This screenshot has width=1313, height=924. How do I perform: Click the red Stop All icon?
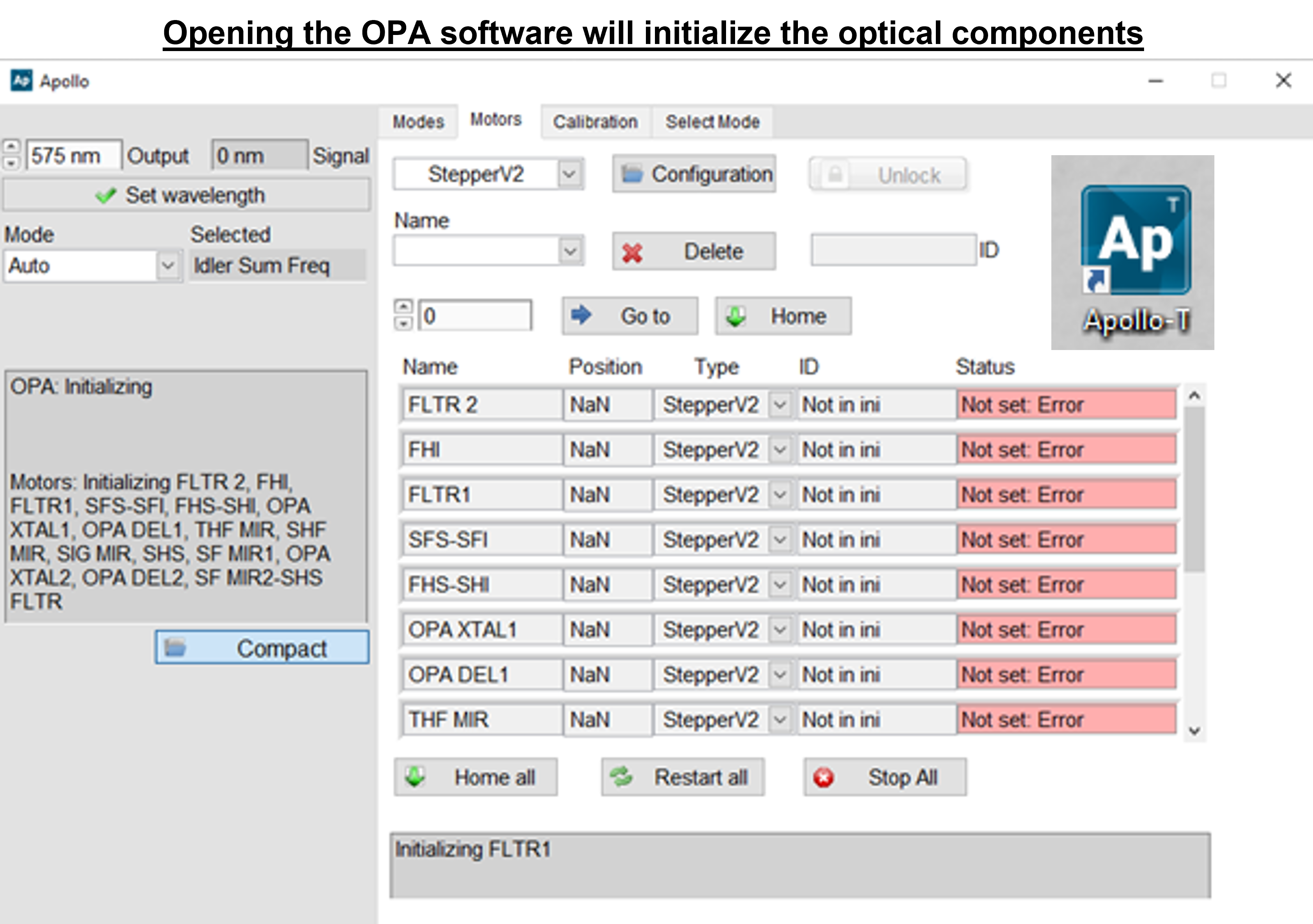(823, 777)
